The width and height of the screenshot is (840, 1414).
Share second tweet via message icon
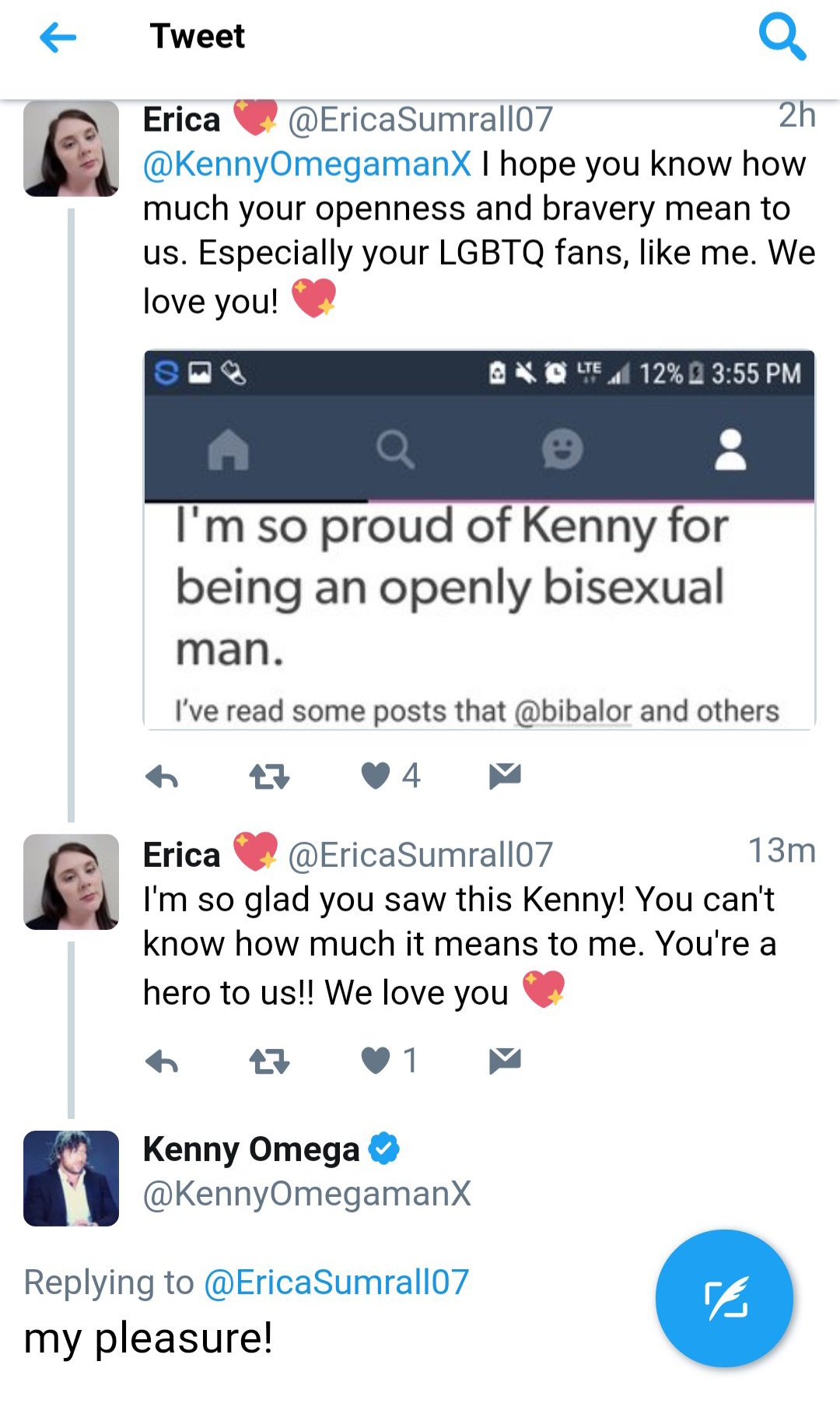pos(505,1060)
